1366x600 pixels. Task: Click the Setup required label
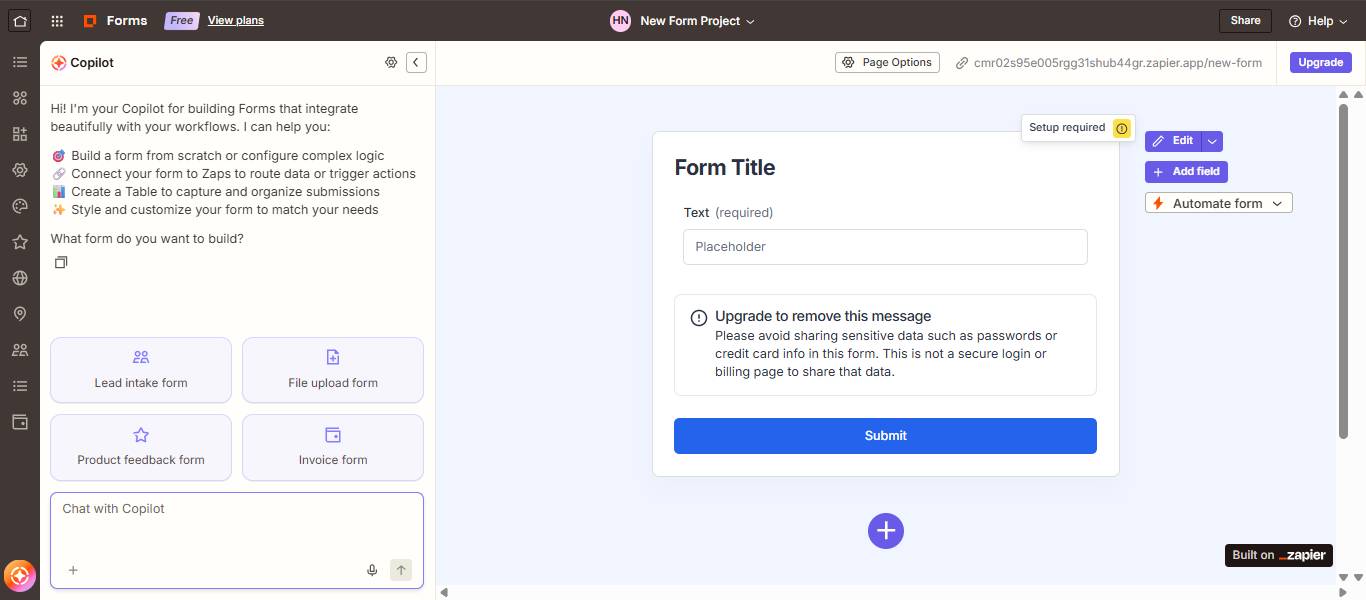(1067, 128)
